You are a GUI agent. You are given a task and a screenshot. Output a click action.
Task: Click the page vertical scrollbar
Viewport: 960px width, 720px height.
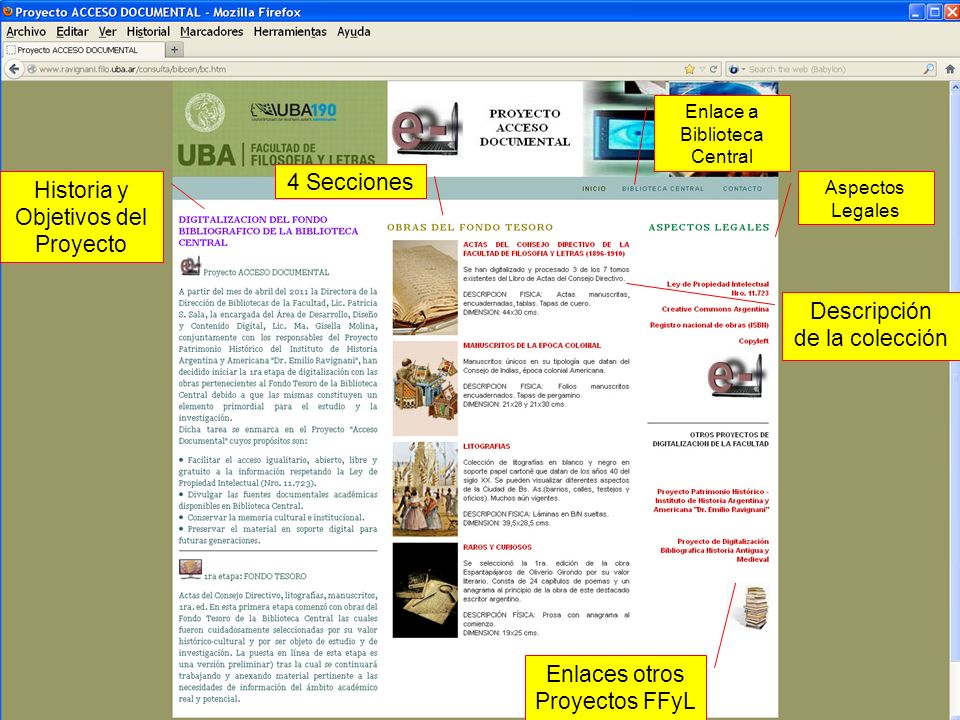point(954,377)
